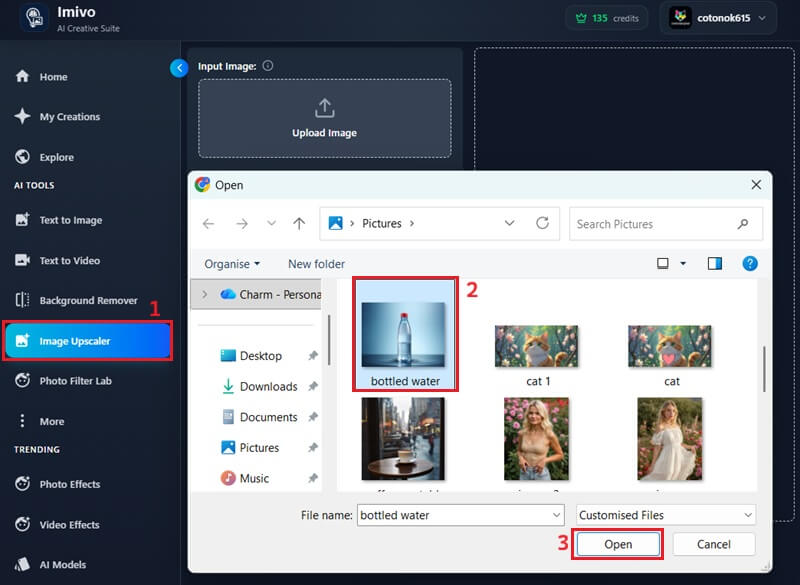Click the Cancel button

pyautogui.click(x=713, y=544)
